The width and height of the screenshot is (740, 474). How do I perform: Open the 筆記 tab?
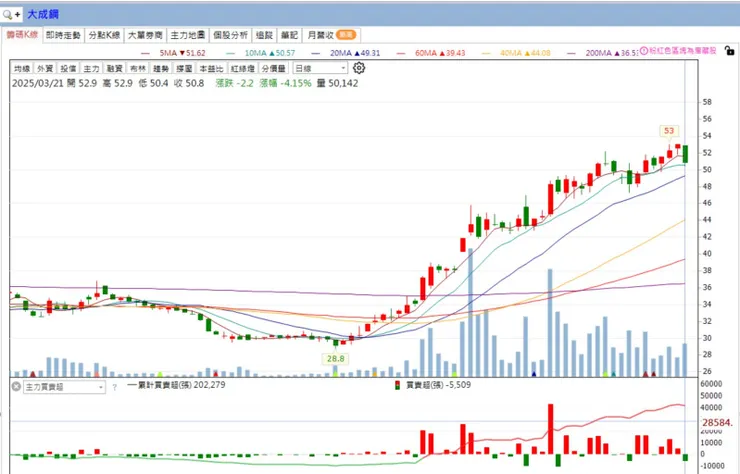[289, 35]
